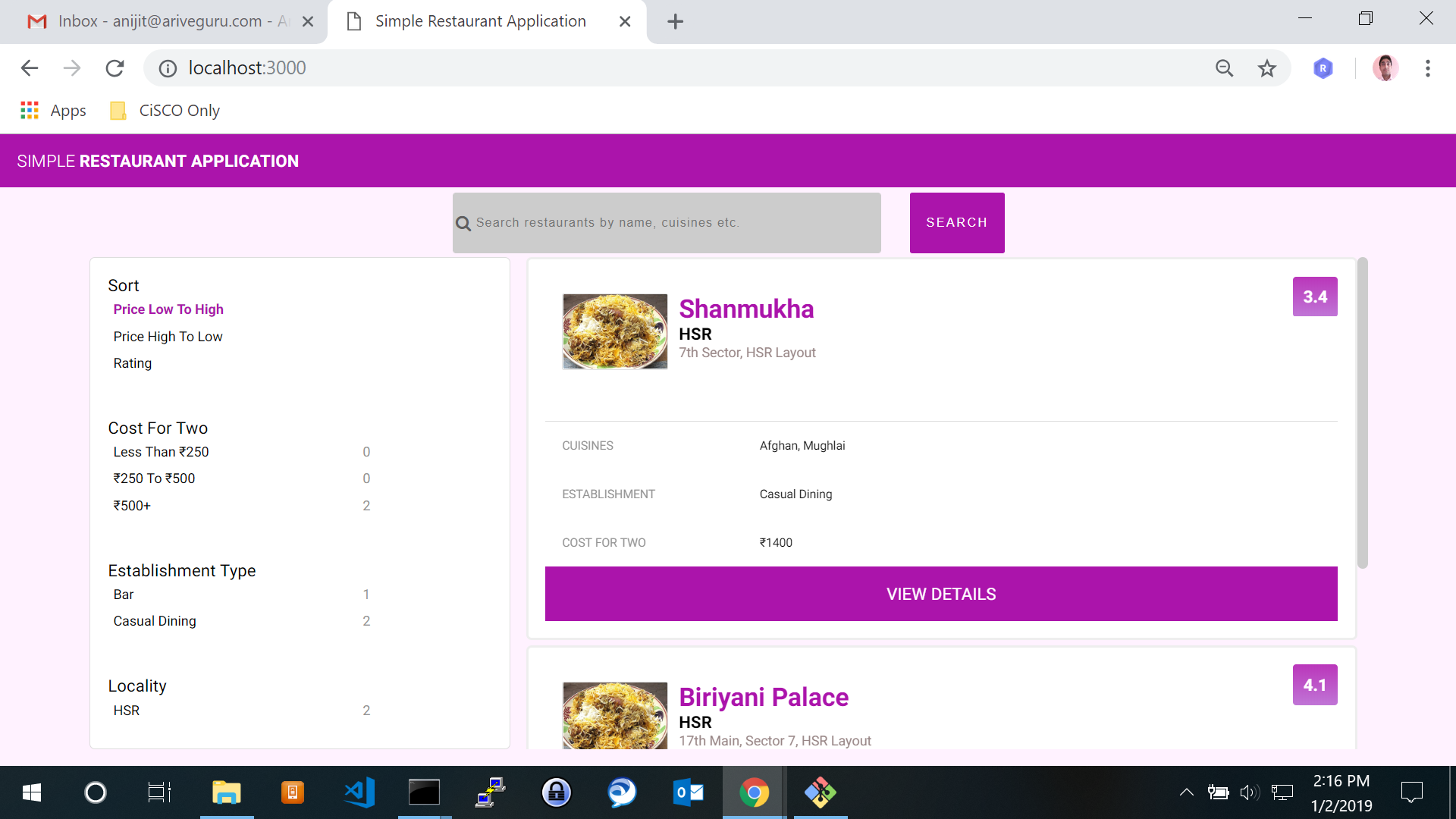This screenshot has width=1456, height=819.
Task: Open Chrome's three-dot menu
Action: click(1427, 68)
